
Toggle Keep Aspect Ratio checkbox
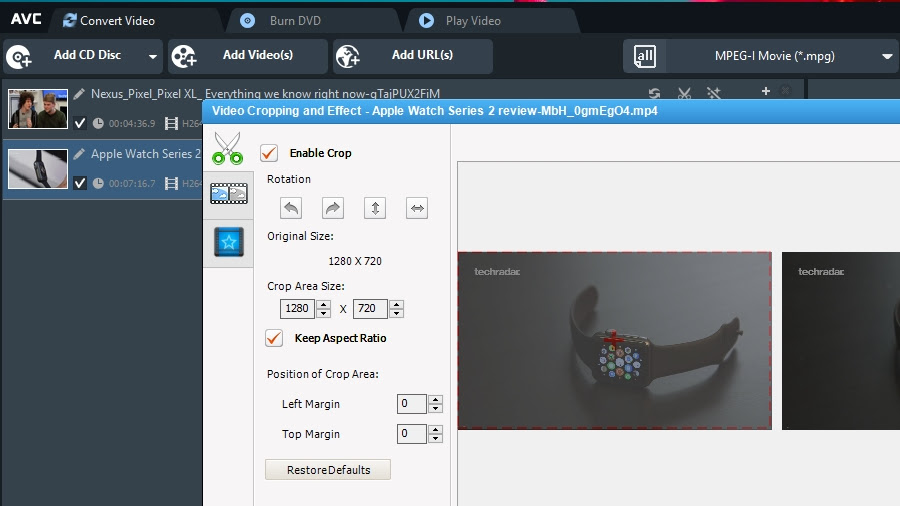(x=274, y=338)
